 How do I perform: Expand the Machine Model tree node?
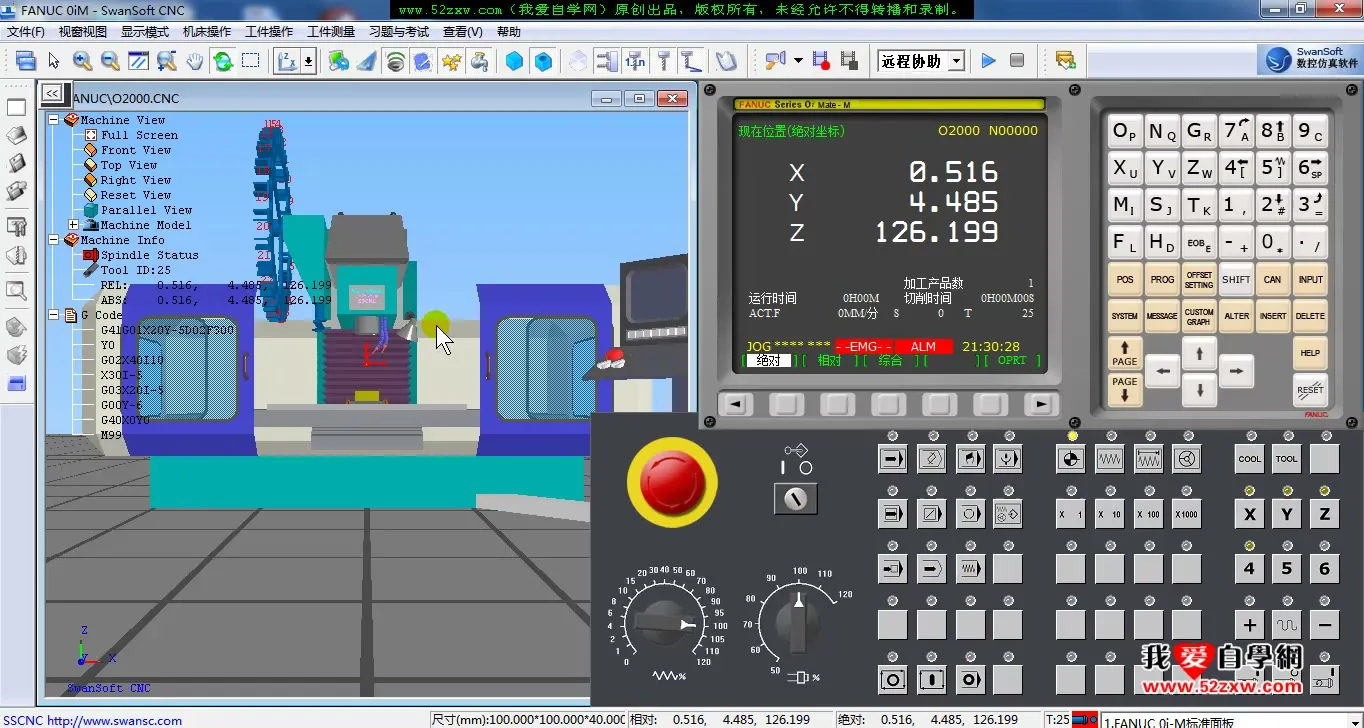coord(73,225)
